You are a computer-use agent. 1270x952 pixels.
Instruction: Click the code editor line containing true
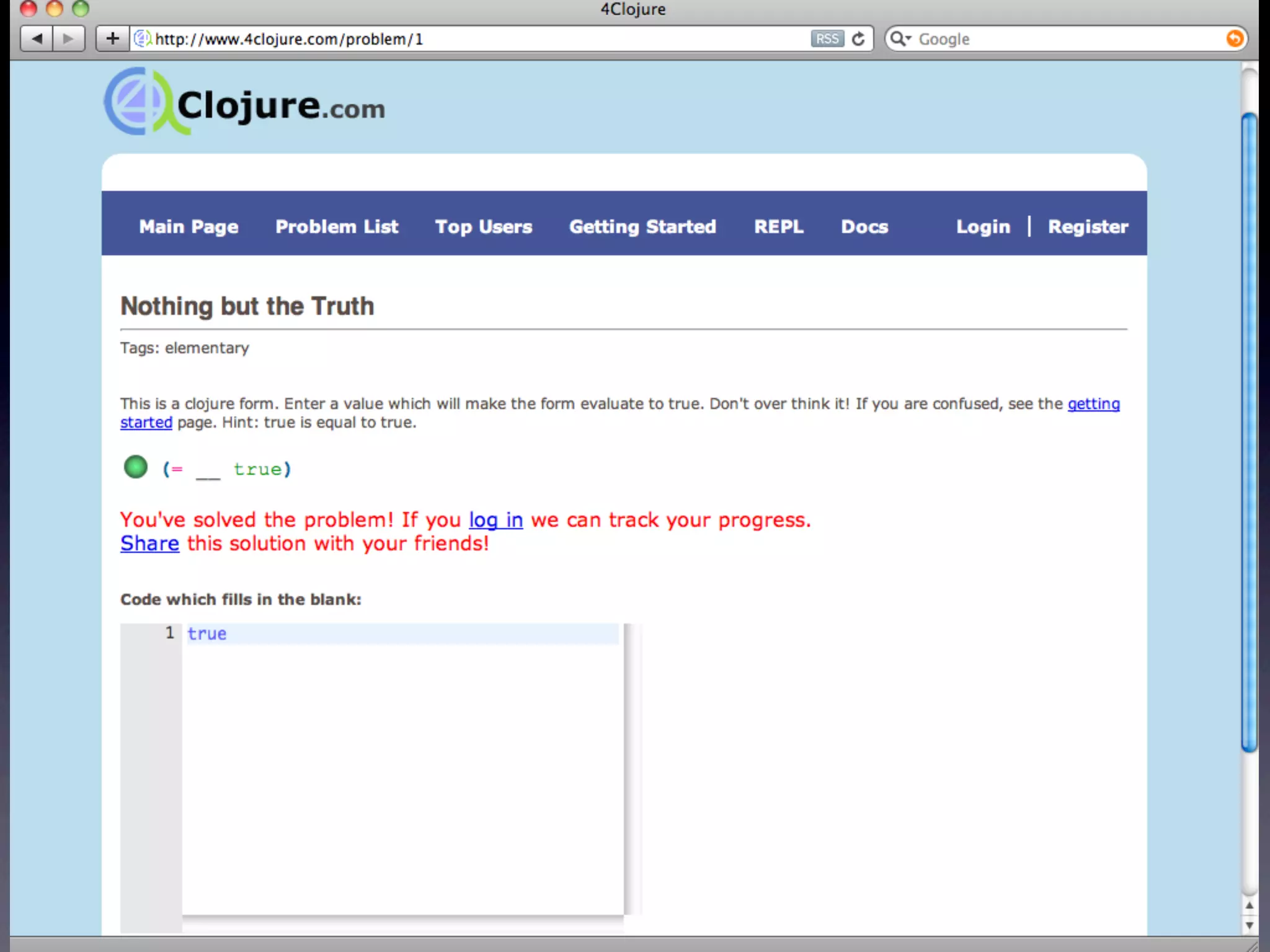coord(402,633)
